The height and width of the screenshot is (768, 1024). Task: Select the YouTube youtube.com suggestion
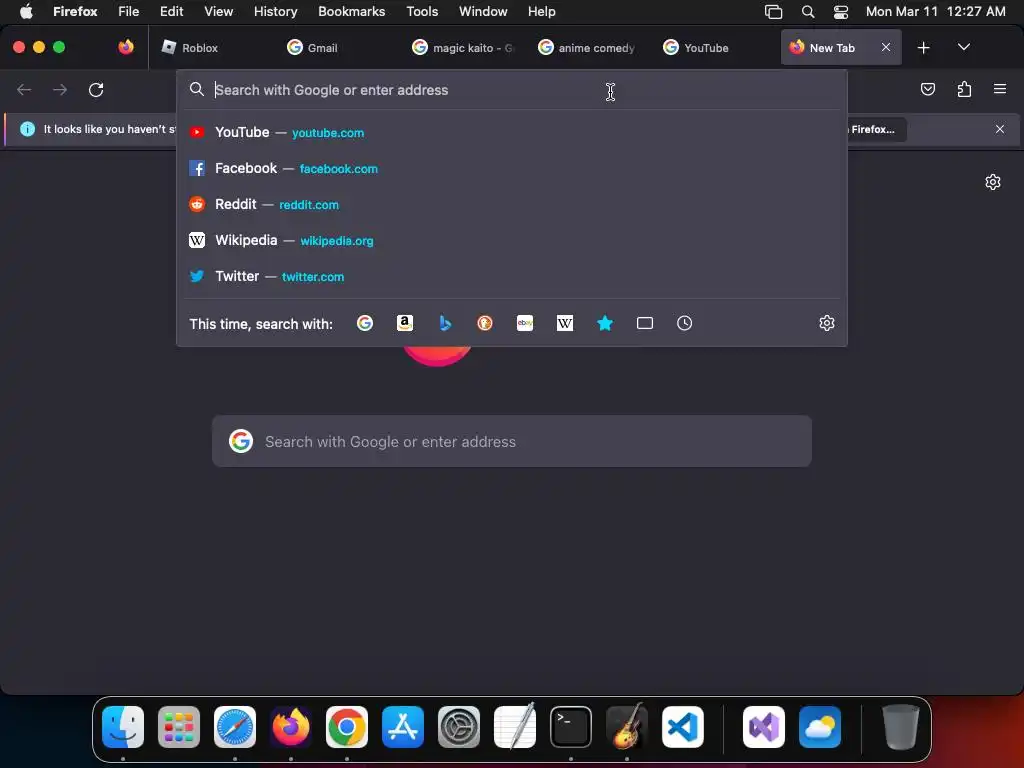click(512, 133)
